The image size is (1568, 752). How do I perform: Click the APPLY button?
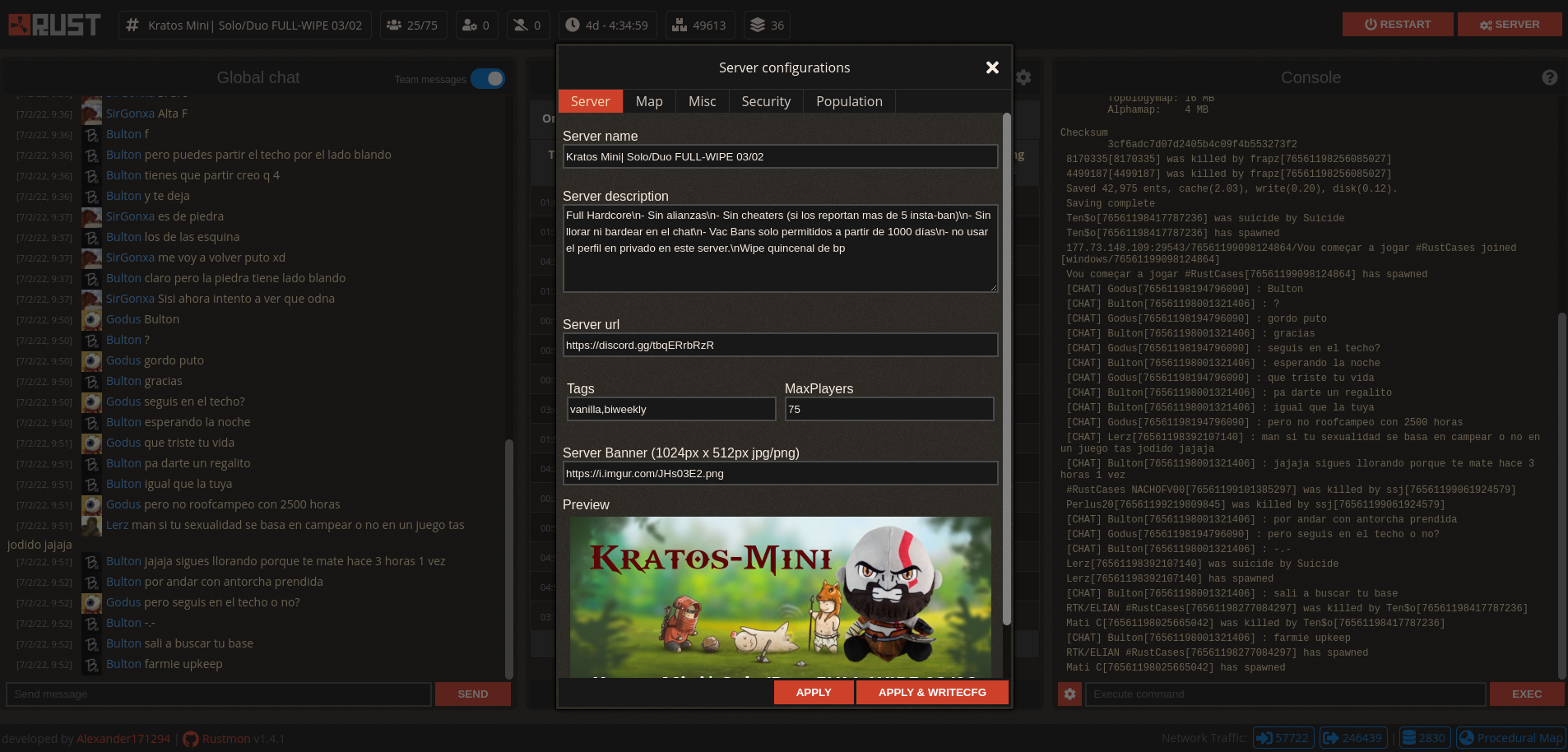(814, 693)
